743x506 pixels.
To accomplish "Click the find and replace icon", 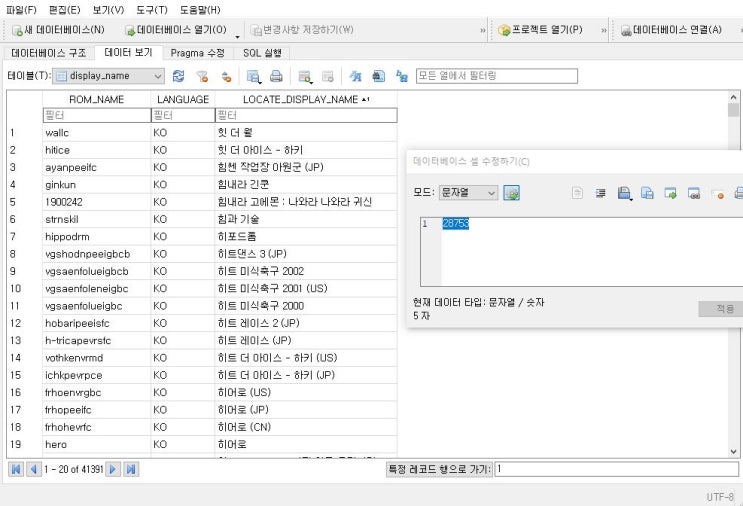I will [402, 76].
